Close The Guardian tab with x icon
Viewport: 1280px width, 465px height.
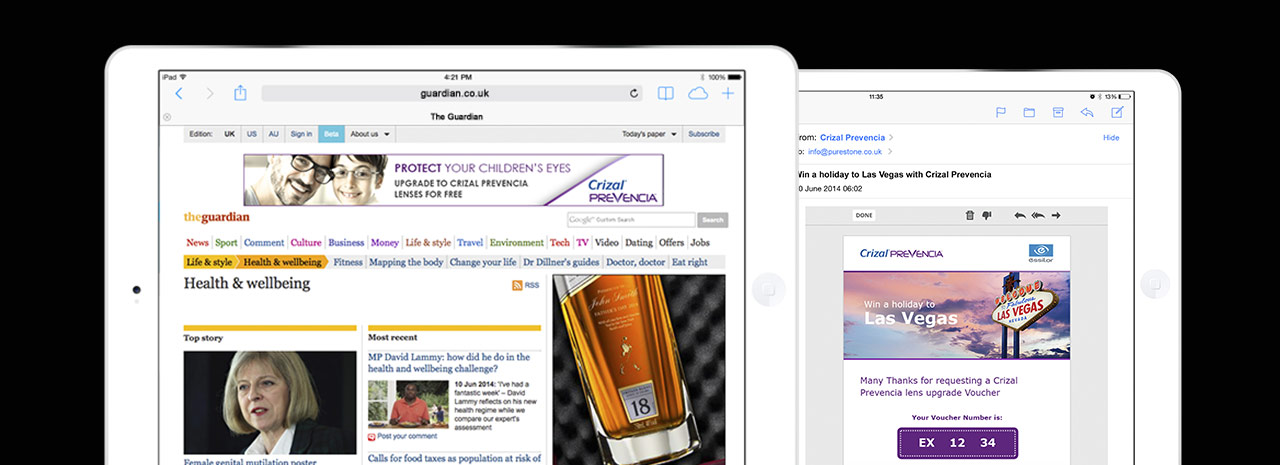click(x=167, y=117)
